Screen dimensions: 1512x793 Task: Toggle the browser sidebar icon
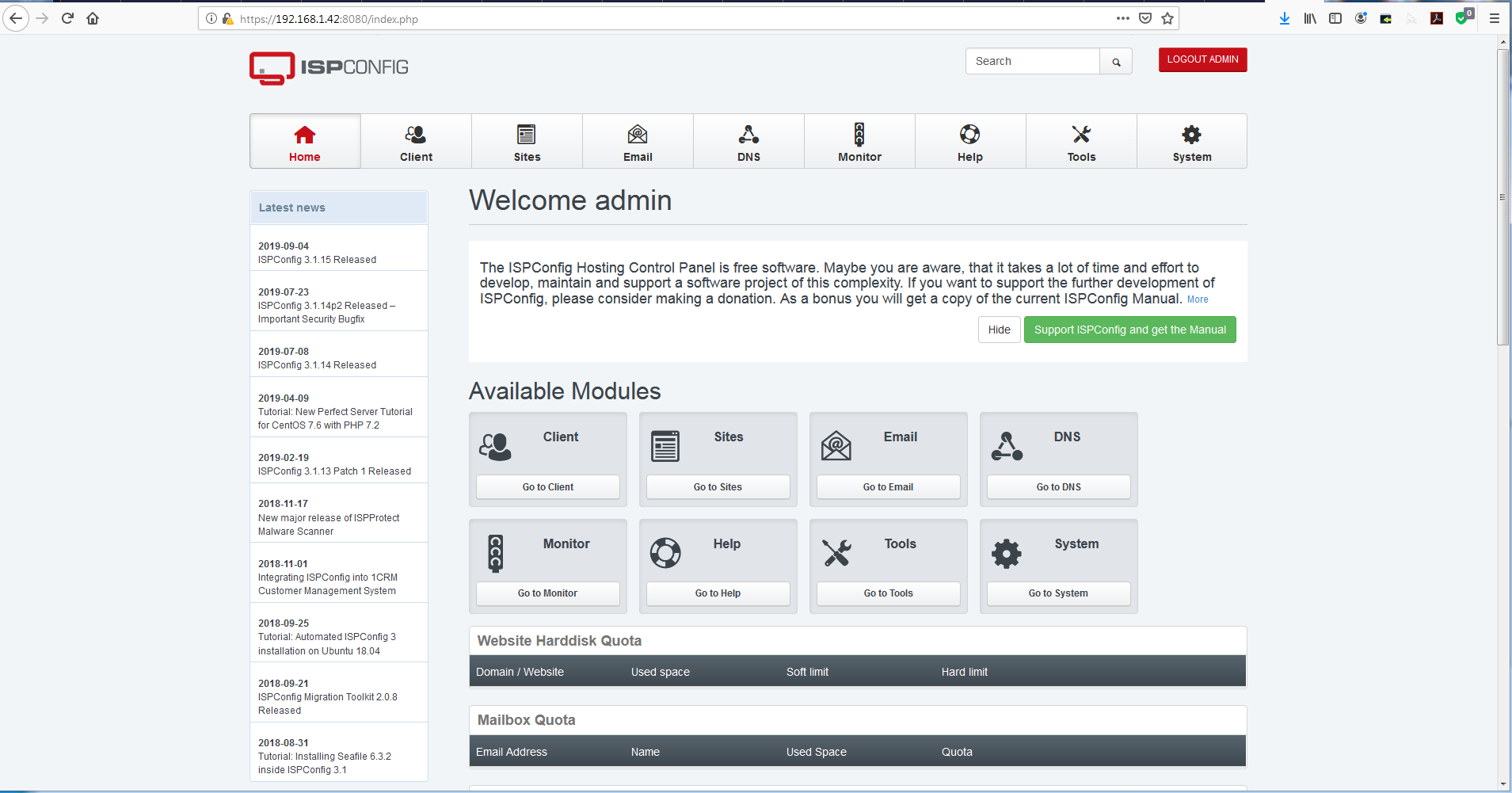pos(1335,18)
